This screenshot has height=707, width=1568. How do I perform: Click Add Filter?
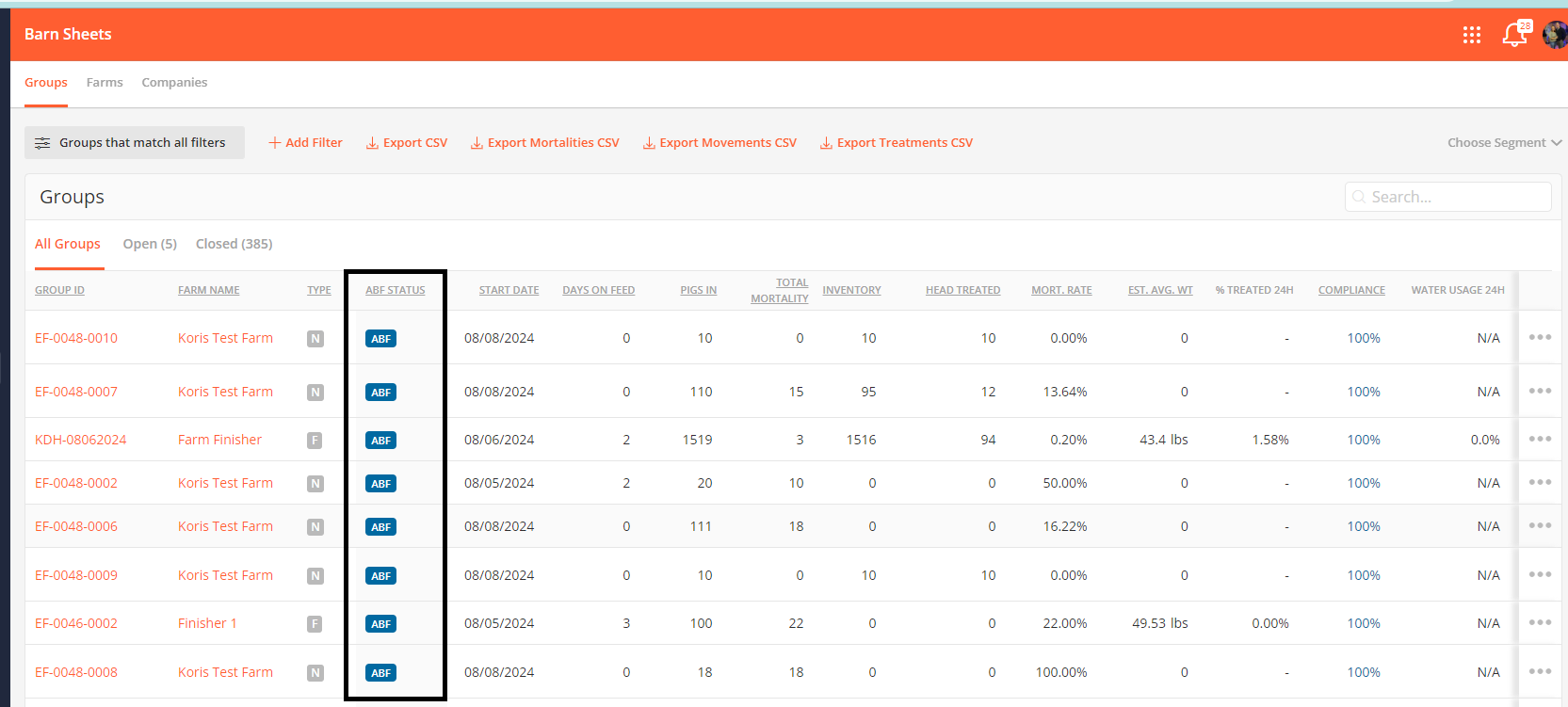305,143
